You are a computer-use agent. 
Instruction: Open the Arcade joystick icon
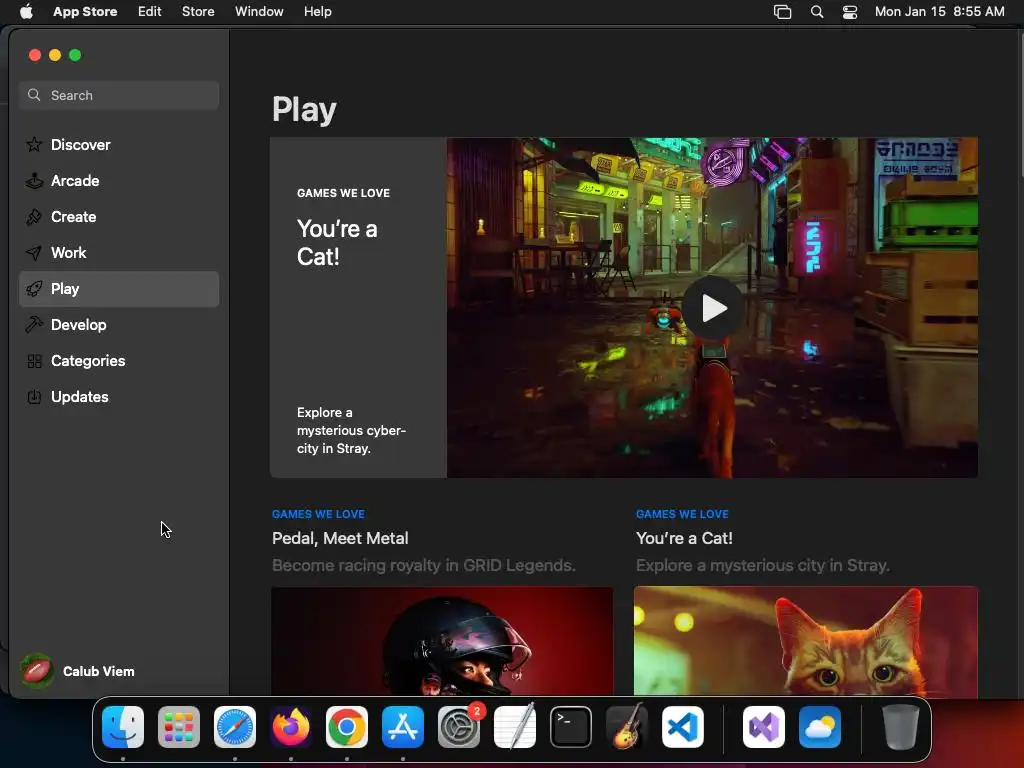(x=34, y=180)
